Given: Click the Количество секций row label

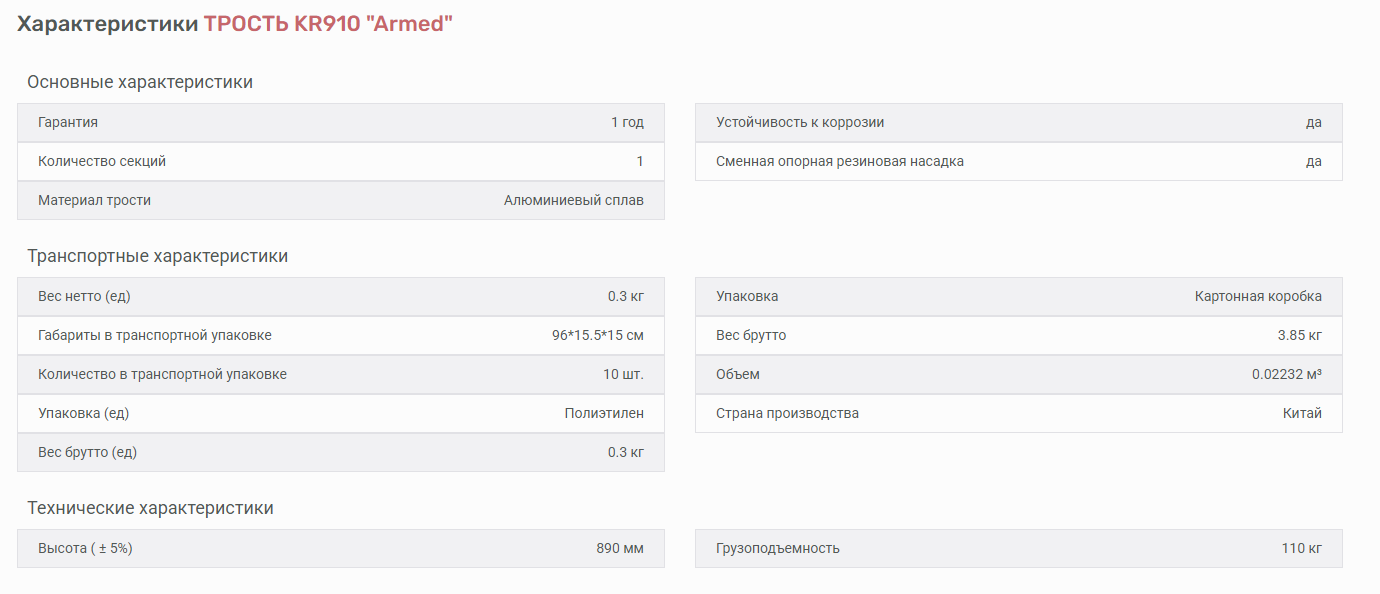Looking at the screenshot, I should 102,161.
